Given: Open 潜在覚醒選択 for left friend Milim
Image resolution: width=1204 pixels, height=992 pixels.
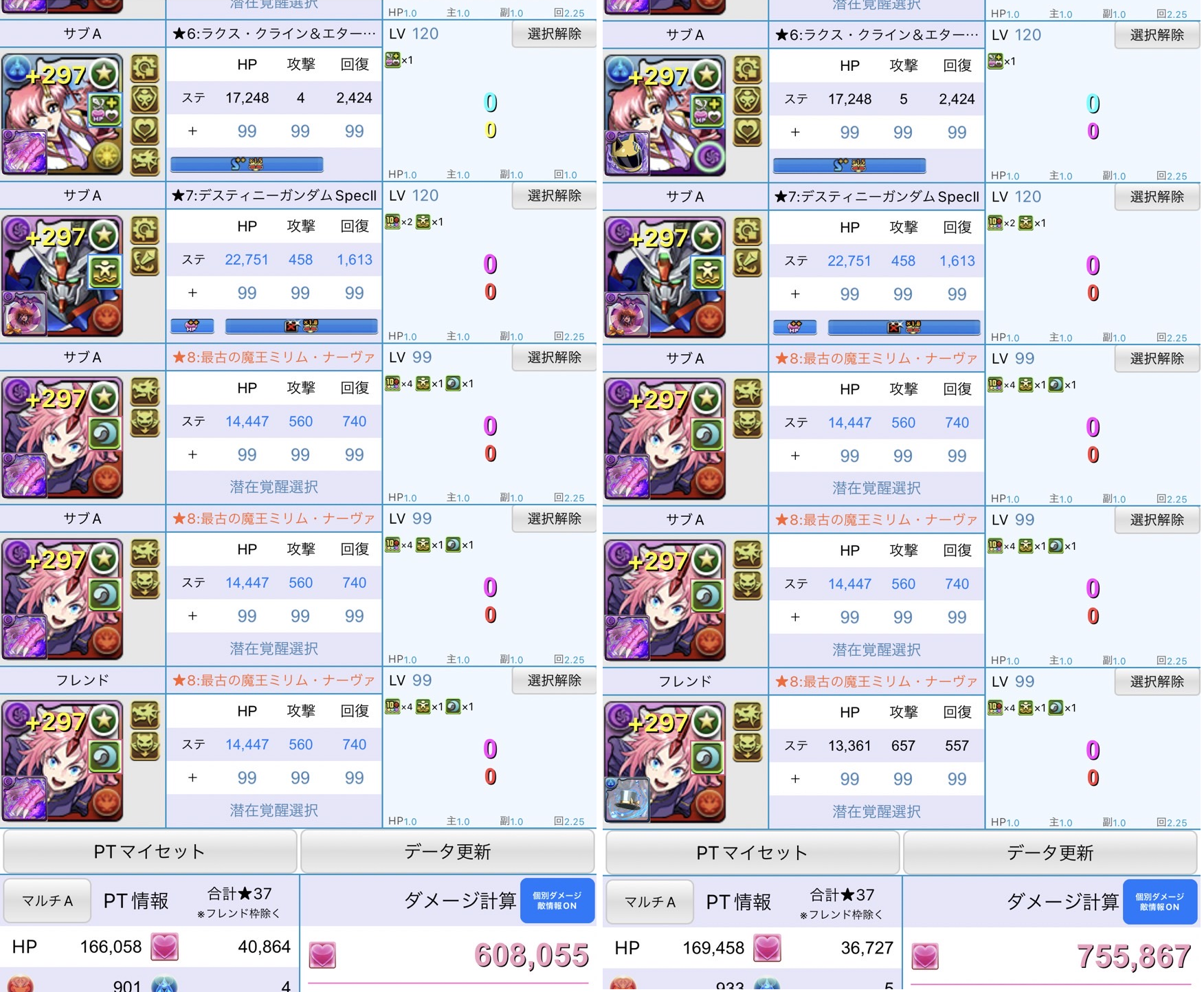Looking at the screenshot, I should tap(274, 811).
